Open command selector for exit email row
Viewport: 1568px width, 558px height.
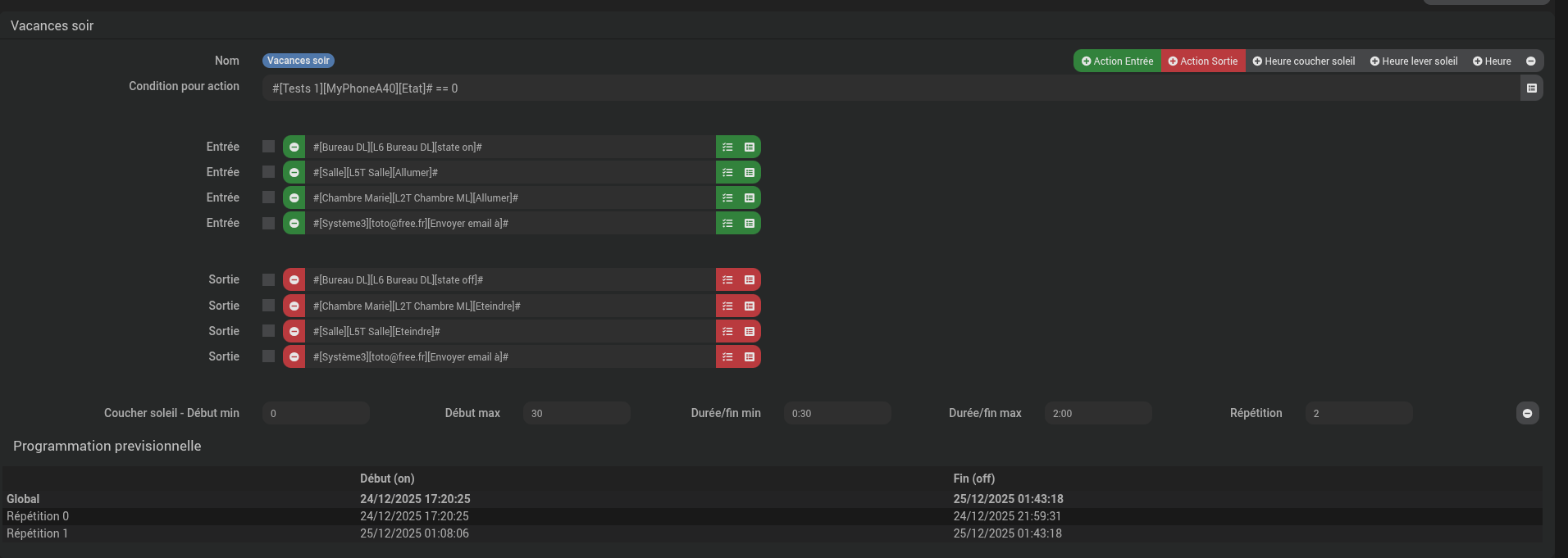pyautogui.click(x=750, y=356)
